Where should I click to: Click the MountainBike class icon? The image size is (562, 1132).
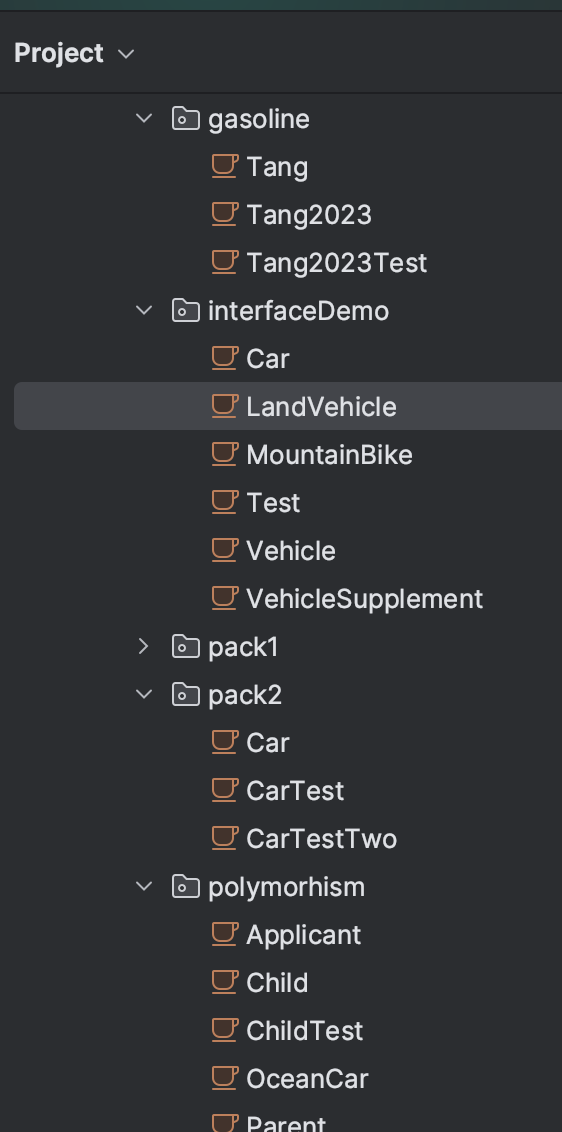pos(225,454)
